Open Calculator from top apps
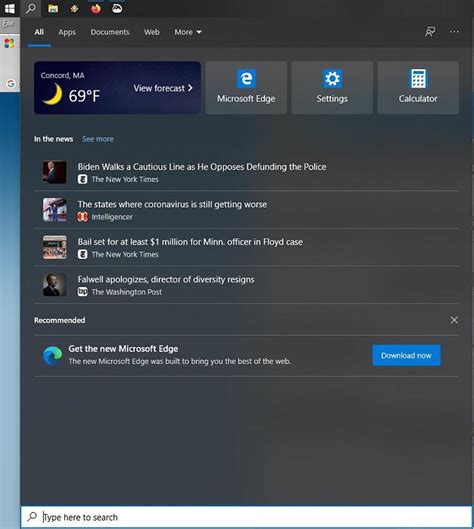This screenshot has width=474, height=529. coord(418,87)
